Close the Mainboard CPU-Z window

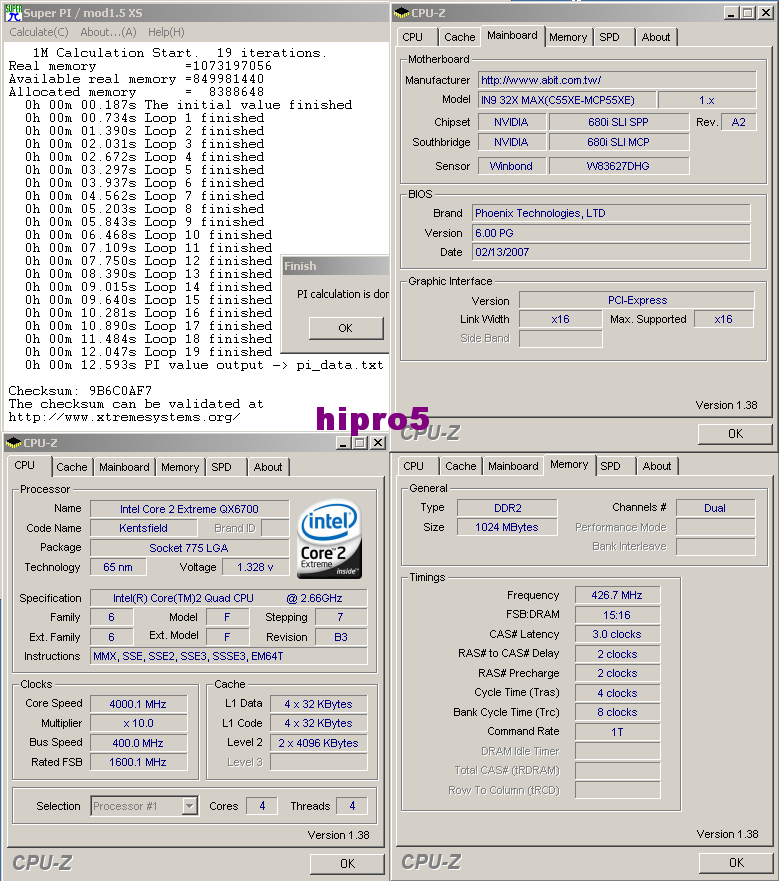(x=766, y=12)
